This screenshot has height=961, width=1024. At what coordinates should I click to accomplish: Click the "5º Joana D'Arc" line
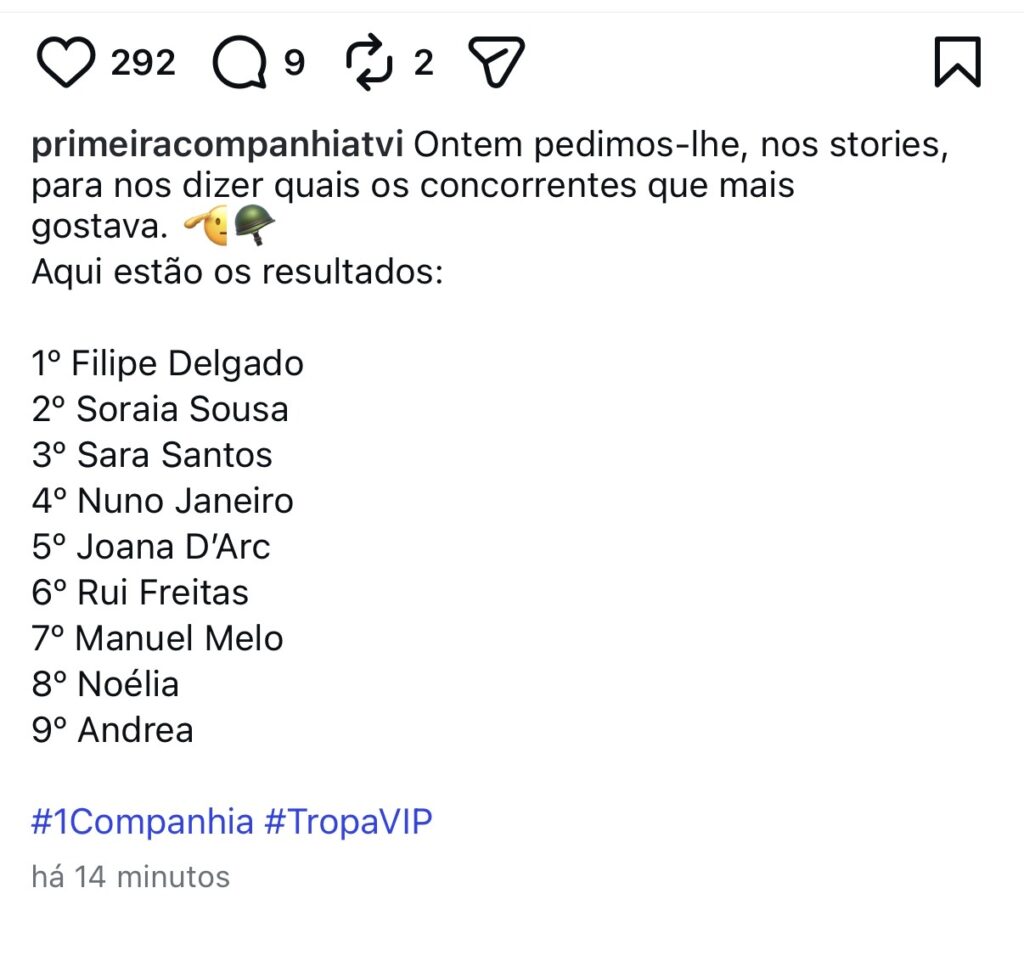151,546
